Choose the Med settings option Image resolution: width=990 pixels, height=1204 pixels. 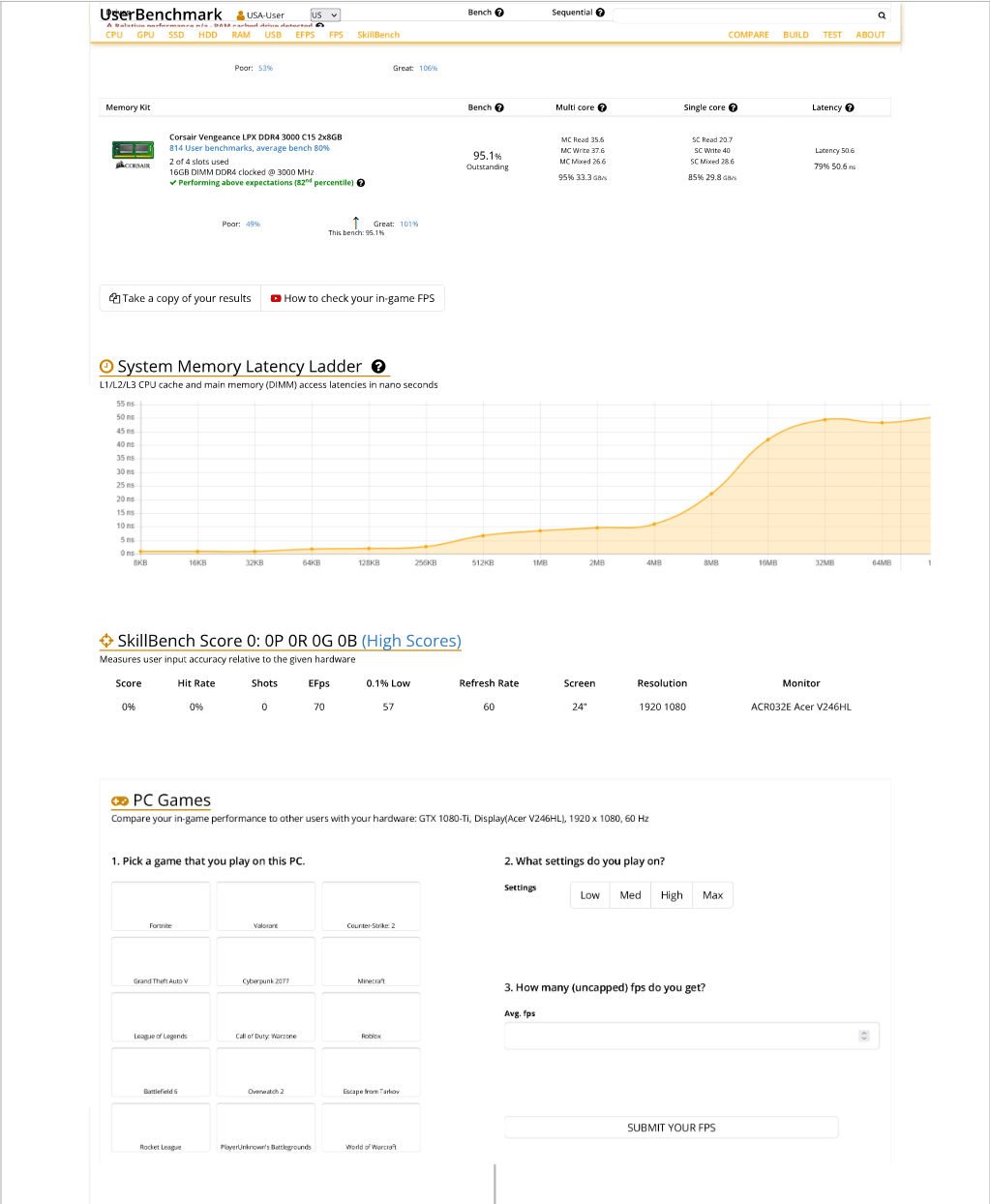tap(631, 895)
